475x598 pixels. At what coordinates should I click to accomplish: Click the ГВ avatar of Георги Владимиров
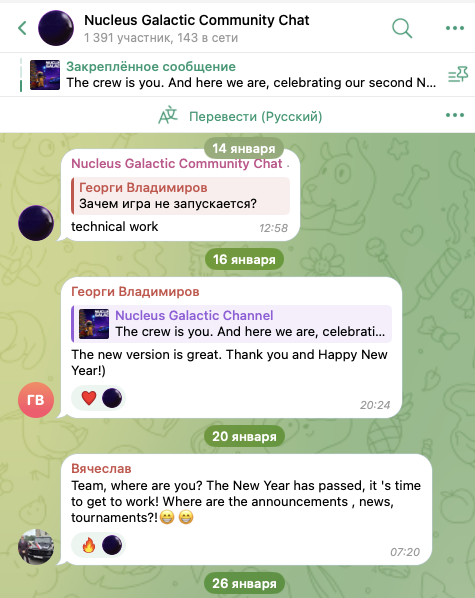pos(36,400)
